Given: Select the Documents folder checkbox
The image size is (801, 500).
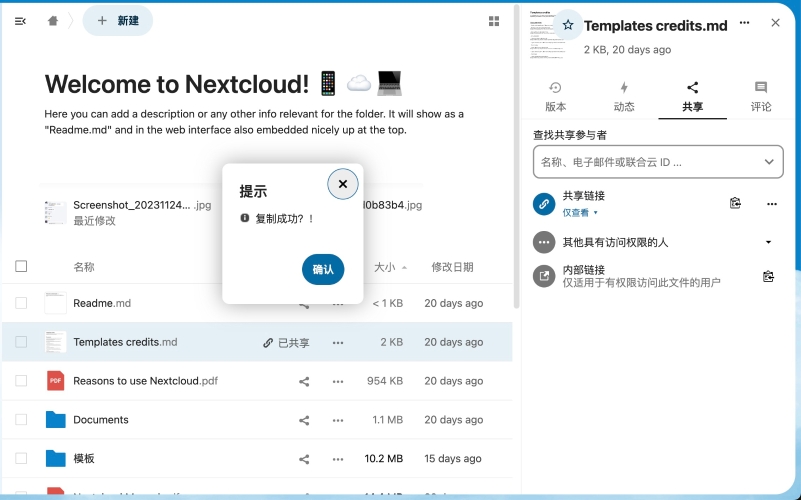Looking at the screenshot, I should 21,420.
